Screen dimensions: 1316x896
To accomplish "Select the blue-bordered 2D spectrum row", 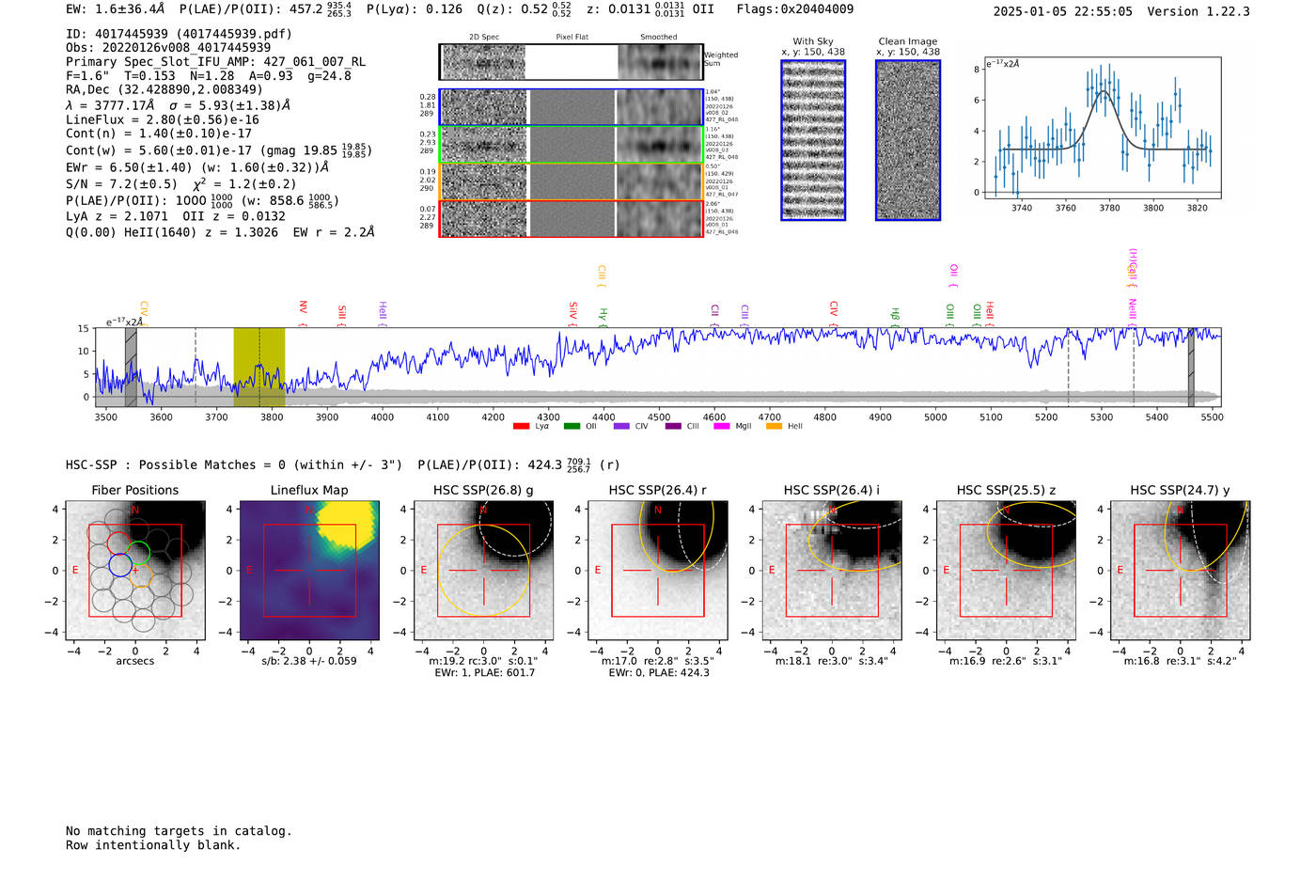I will point(572,107).
